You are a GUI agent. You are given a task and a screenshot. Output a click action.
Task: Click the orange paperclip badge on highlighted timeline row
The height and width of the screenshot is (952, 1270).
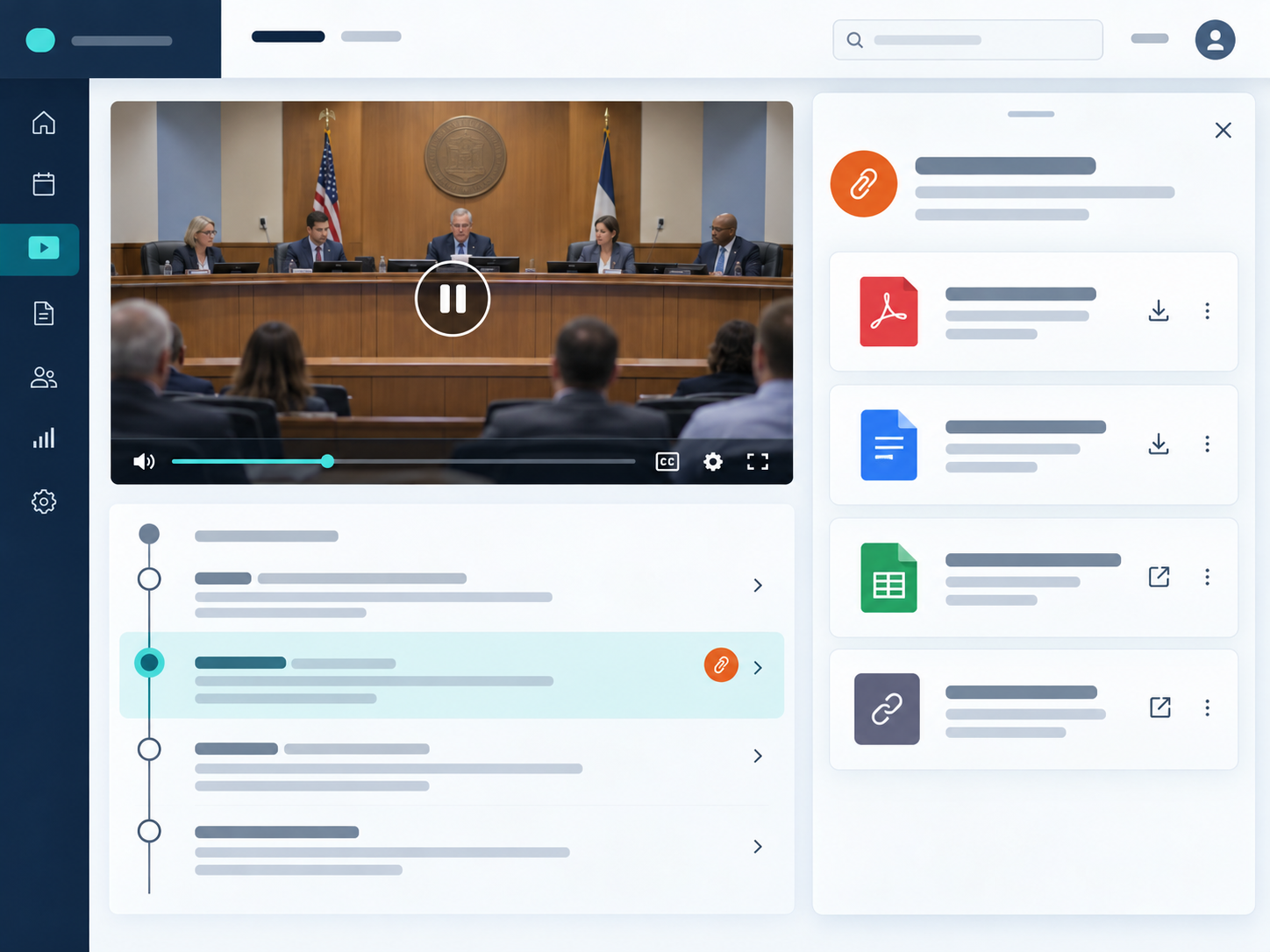721,665
